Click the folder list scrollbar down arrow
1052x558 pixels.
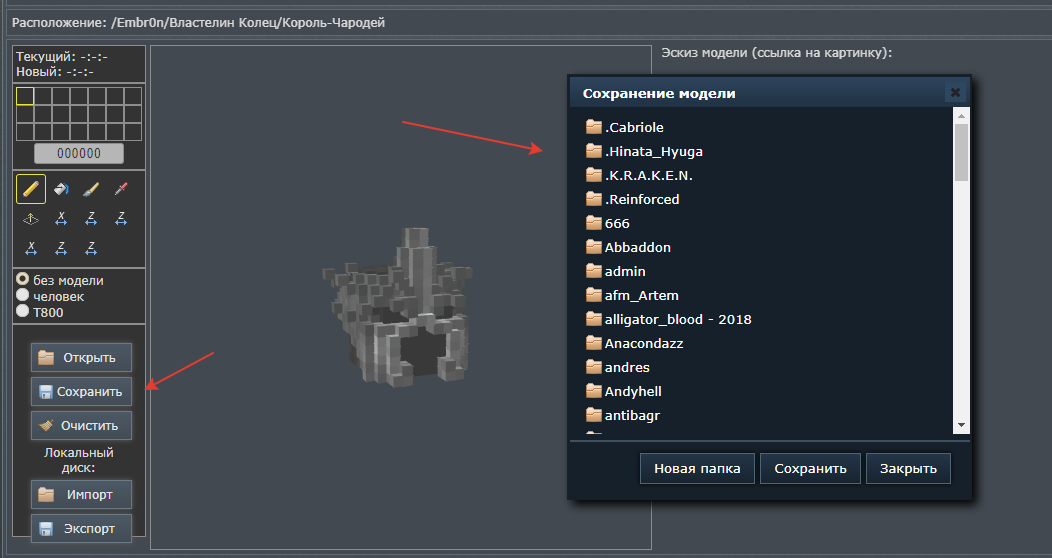point(961,425)
